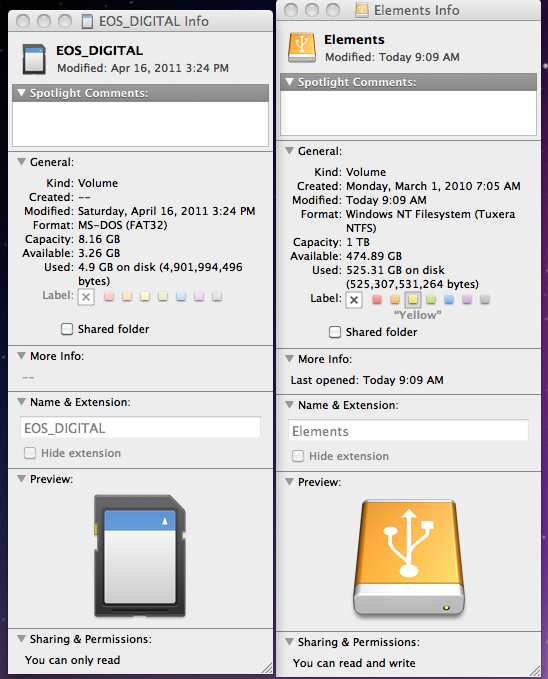Clear label with X in EOS_DIGITAL window
Image resolution: width=548 pixels, height=679 pixels.
[x=86, y=297]
